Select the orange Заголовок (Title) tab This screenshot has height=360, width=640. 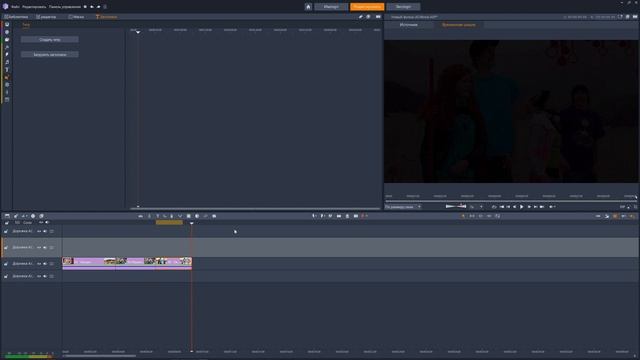(x=106, y=17)
